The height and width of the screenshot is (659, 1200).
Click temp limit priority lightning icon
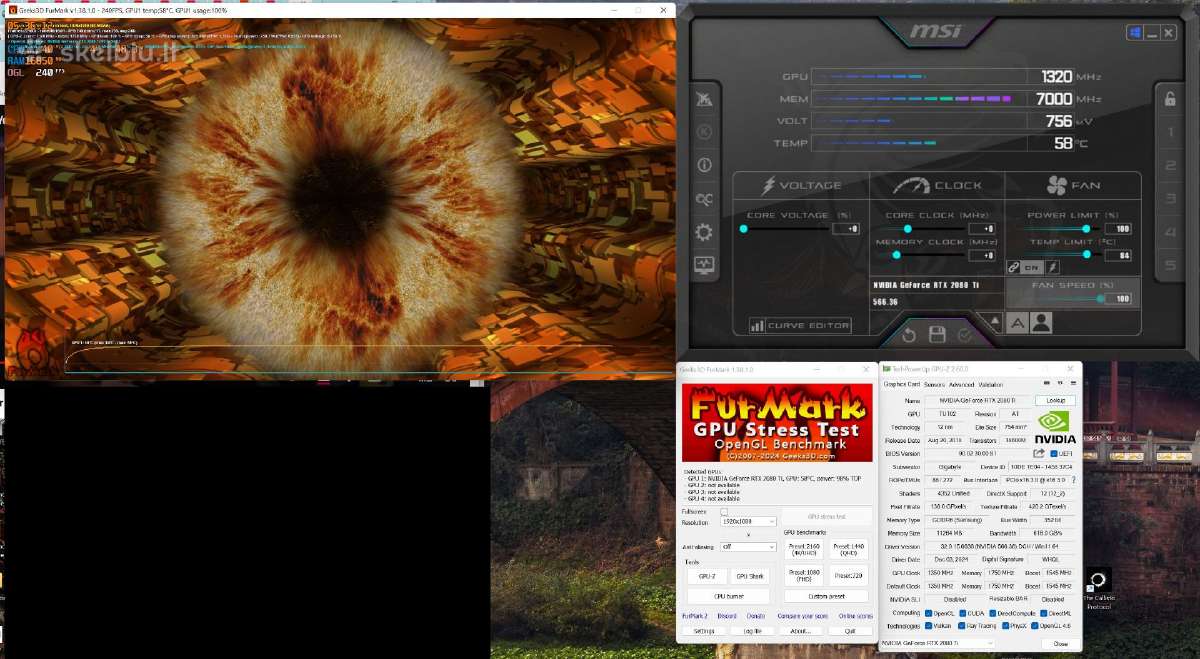point(1052,267)
